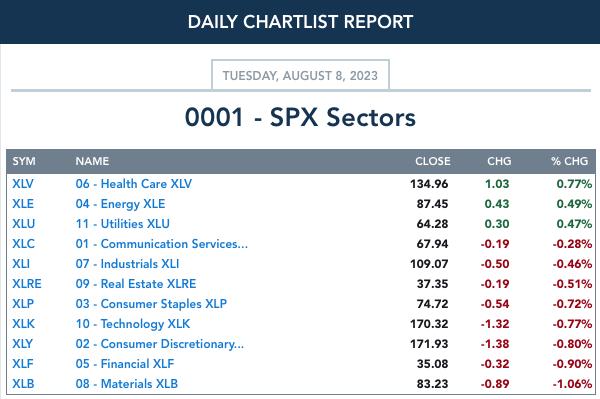600x399 pixels.
Task: Open the 03 - Consumer Staples XLP chart
Action: pos(151,303)
